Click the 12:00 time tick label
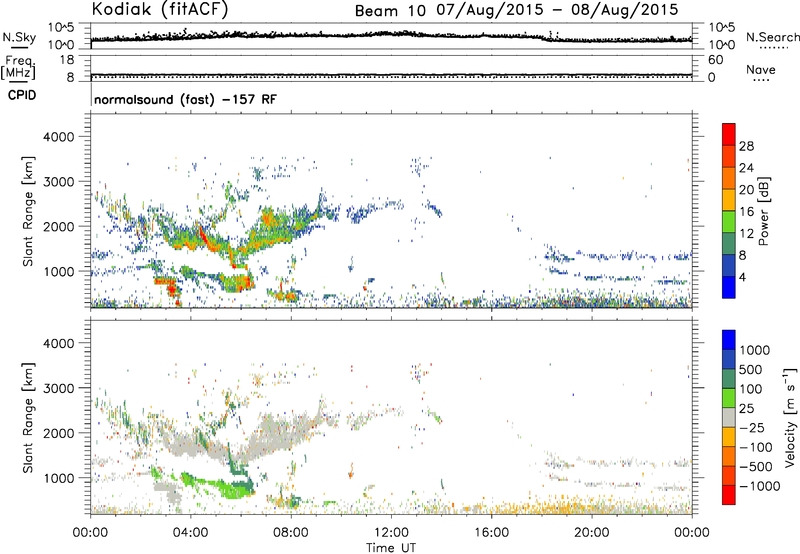Screen dimensions: 800x554 coord(391,533)
